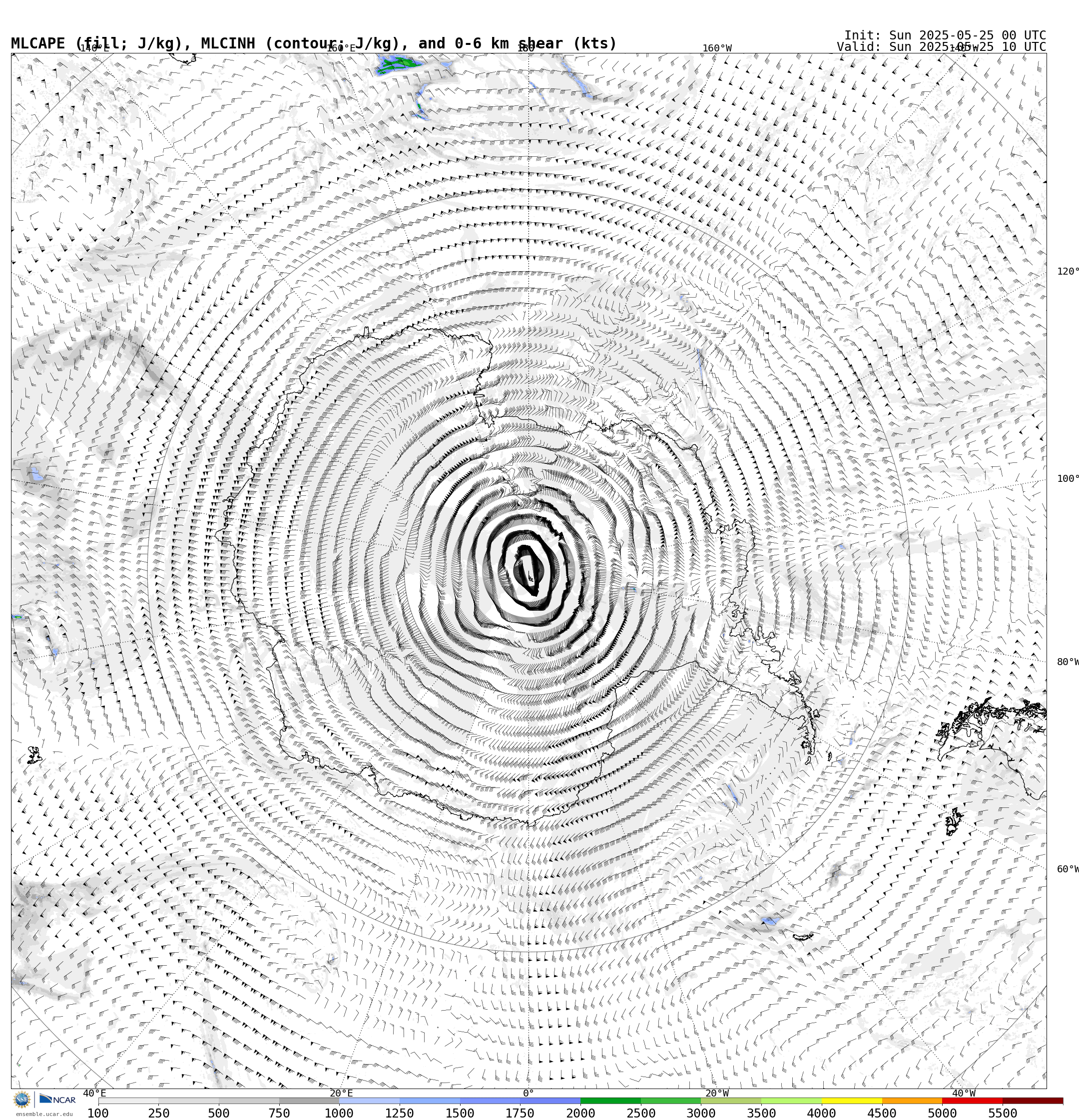Click the colorbar label 2500
Viewport: 1079px width, 1120px height.
point(641,1113)
